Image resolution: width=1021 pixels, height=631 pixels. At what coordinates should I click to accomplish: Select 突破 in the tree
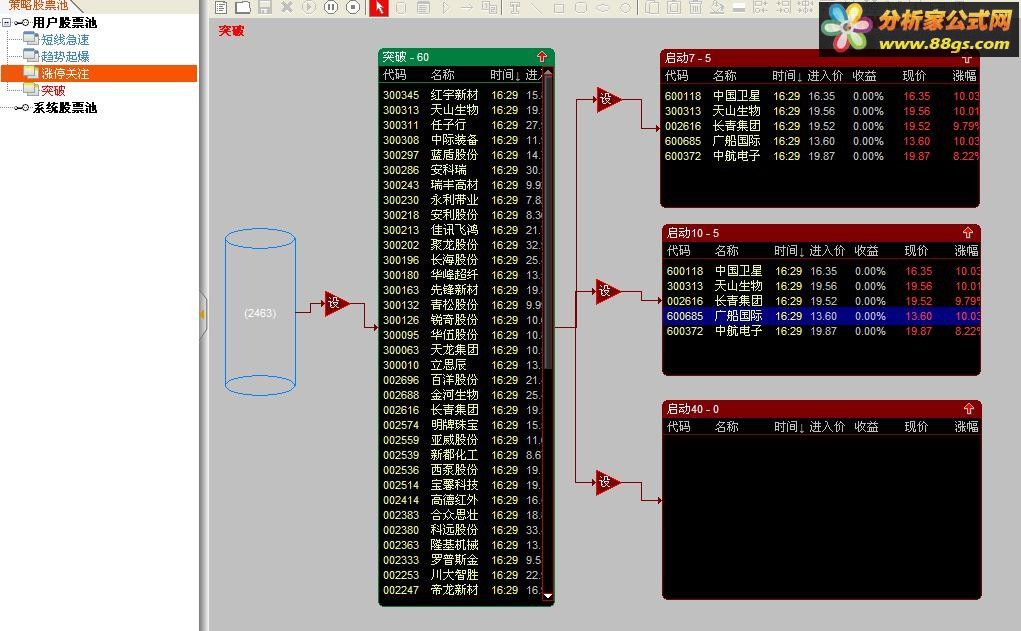53,90
